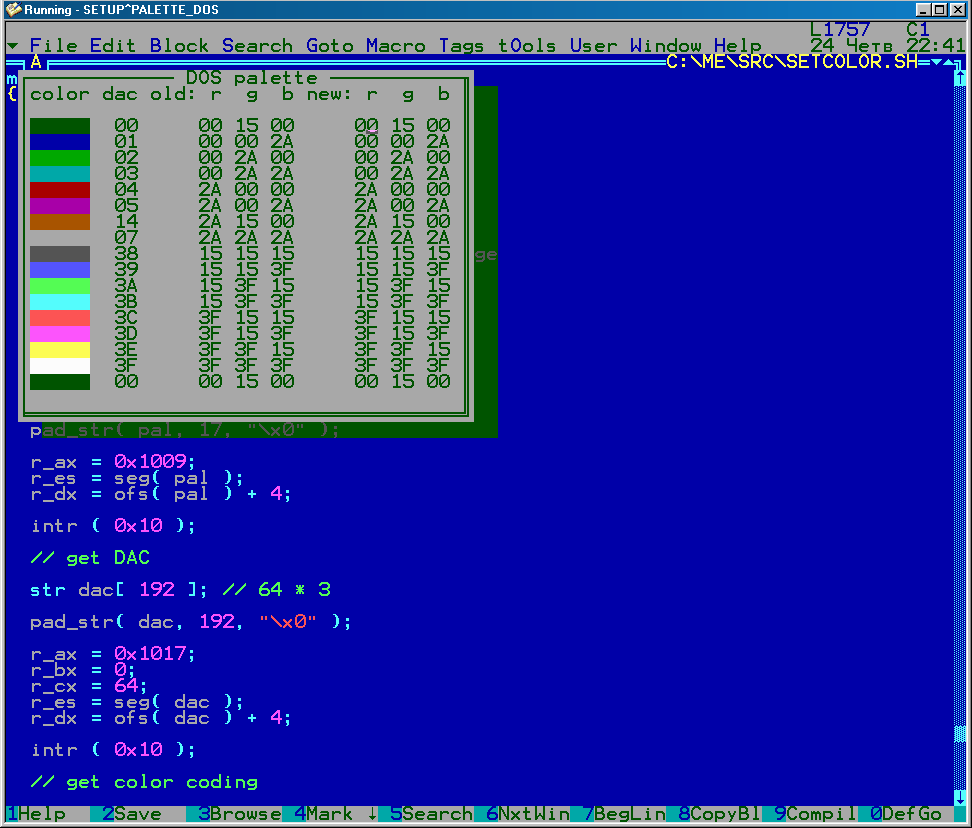Select the yellow color swatch for dac 3E
Screen dimensions: 972x828
[60, 350]
